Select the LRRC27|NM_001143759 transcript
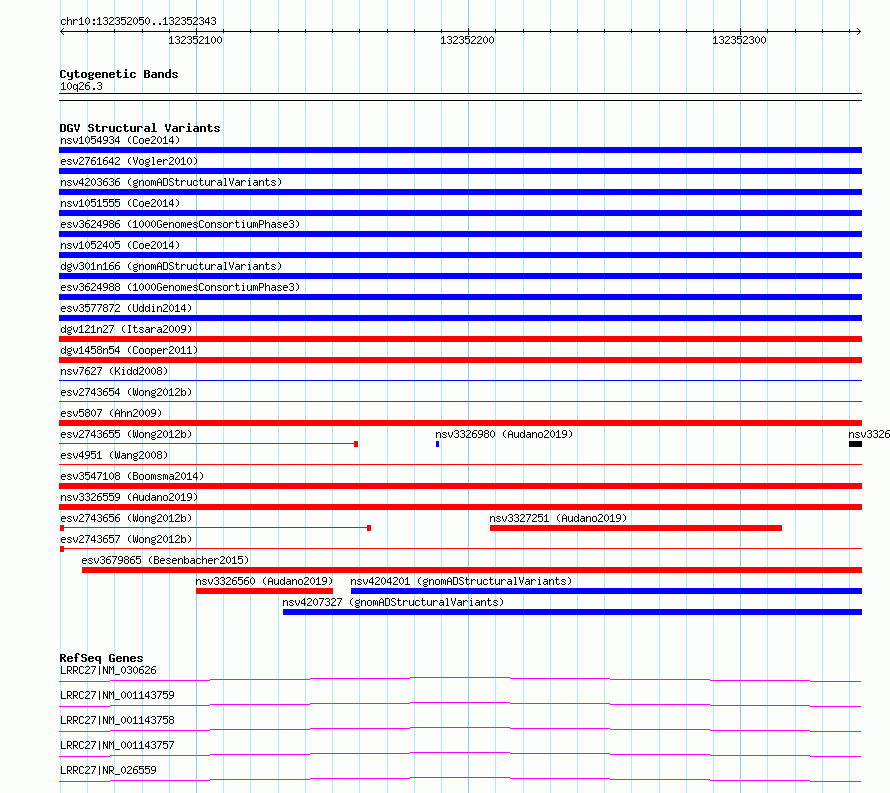Viewport: 890px width, 793px height. pos(117,695)
